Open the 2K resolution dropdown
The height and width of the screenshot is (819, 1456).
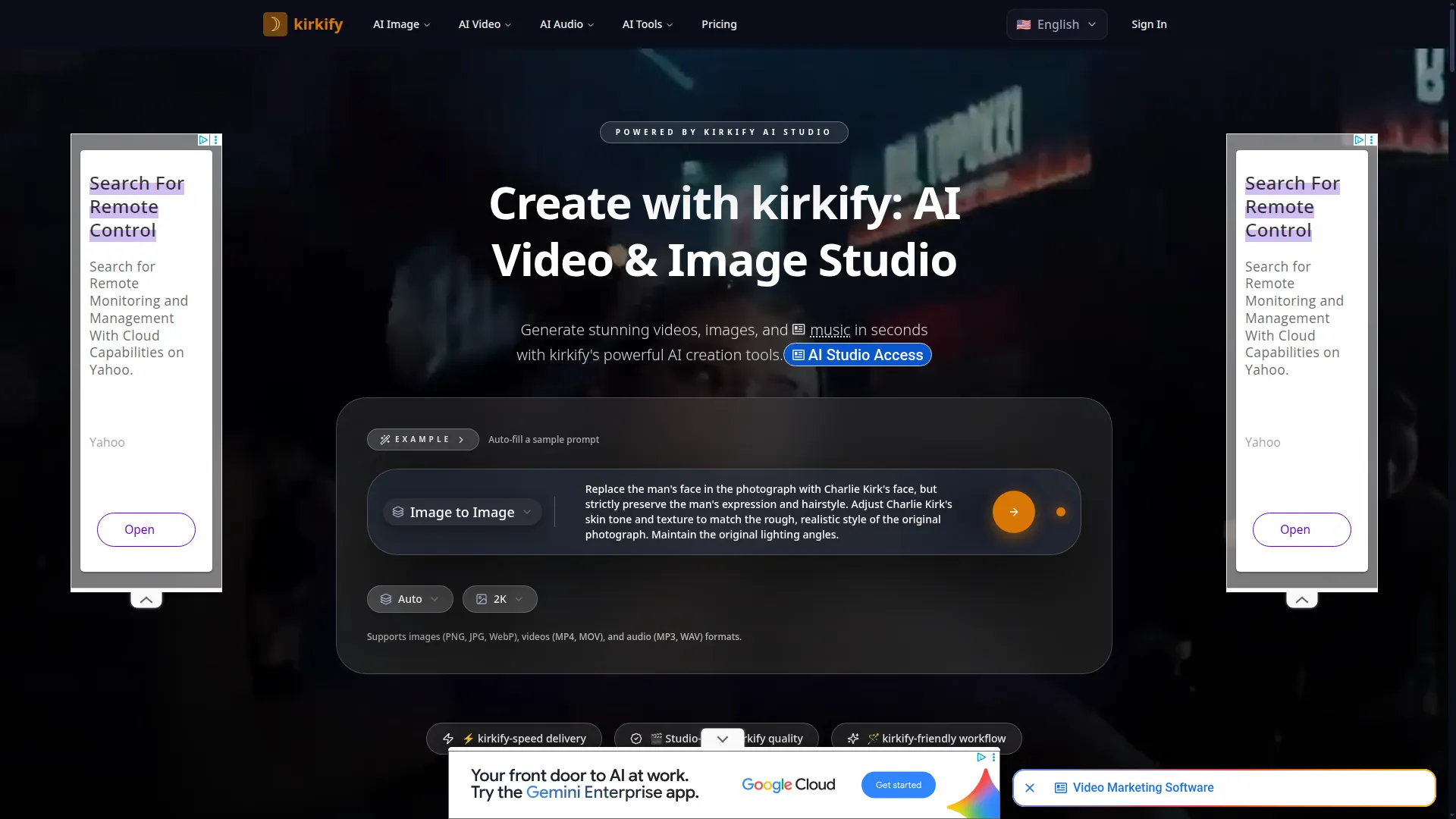point(500,599)
